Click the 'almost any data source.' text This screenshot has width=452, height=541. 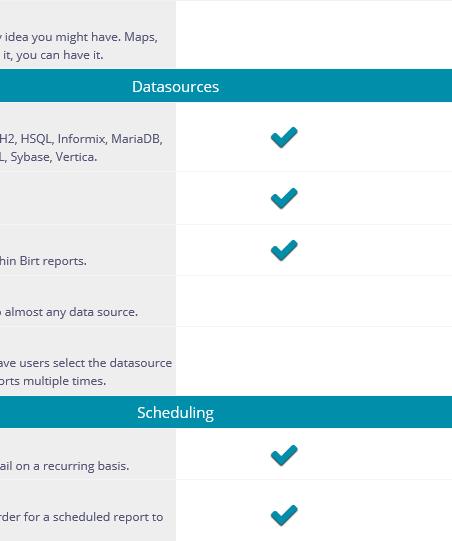point(71,312)
